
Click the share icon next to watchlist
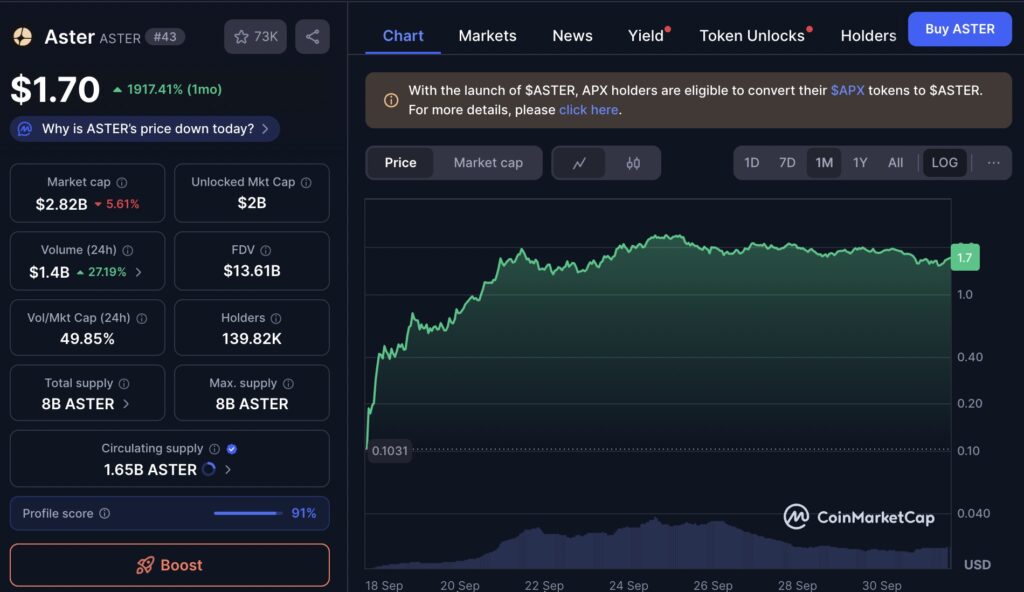tap(312, 37)
